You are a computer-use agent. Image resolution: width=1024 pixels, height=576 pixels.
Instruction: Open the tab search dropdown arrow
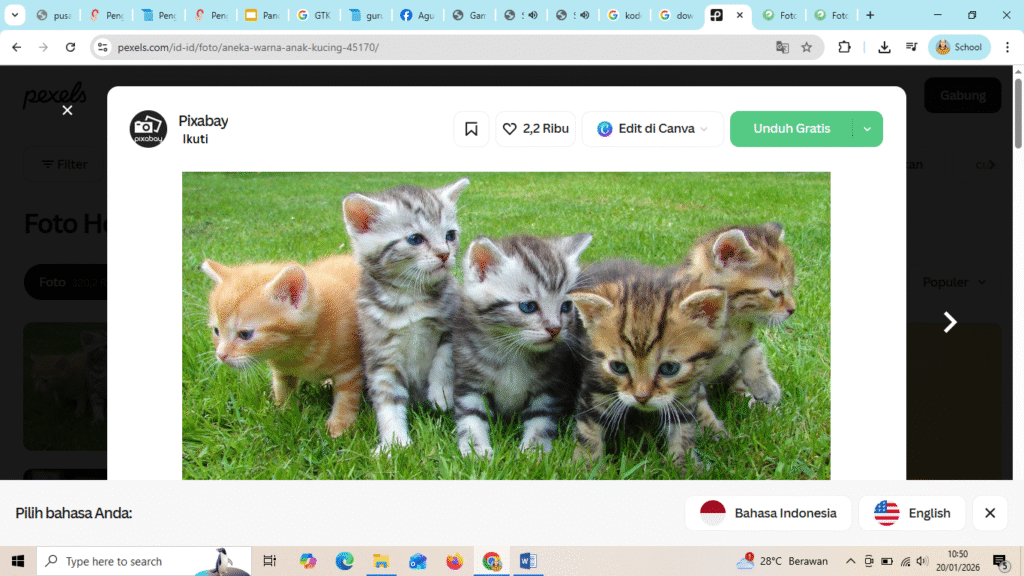pyautogui.click(x=15, y=16)
